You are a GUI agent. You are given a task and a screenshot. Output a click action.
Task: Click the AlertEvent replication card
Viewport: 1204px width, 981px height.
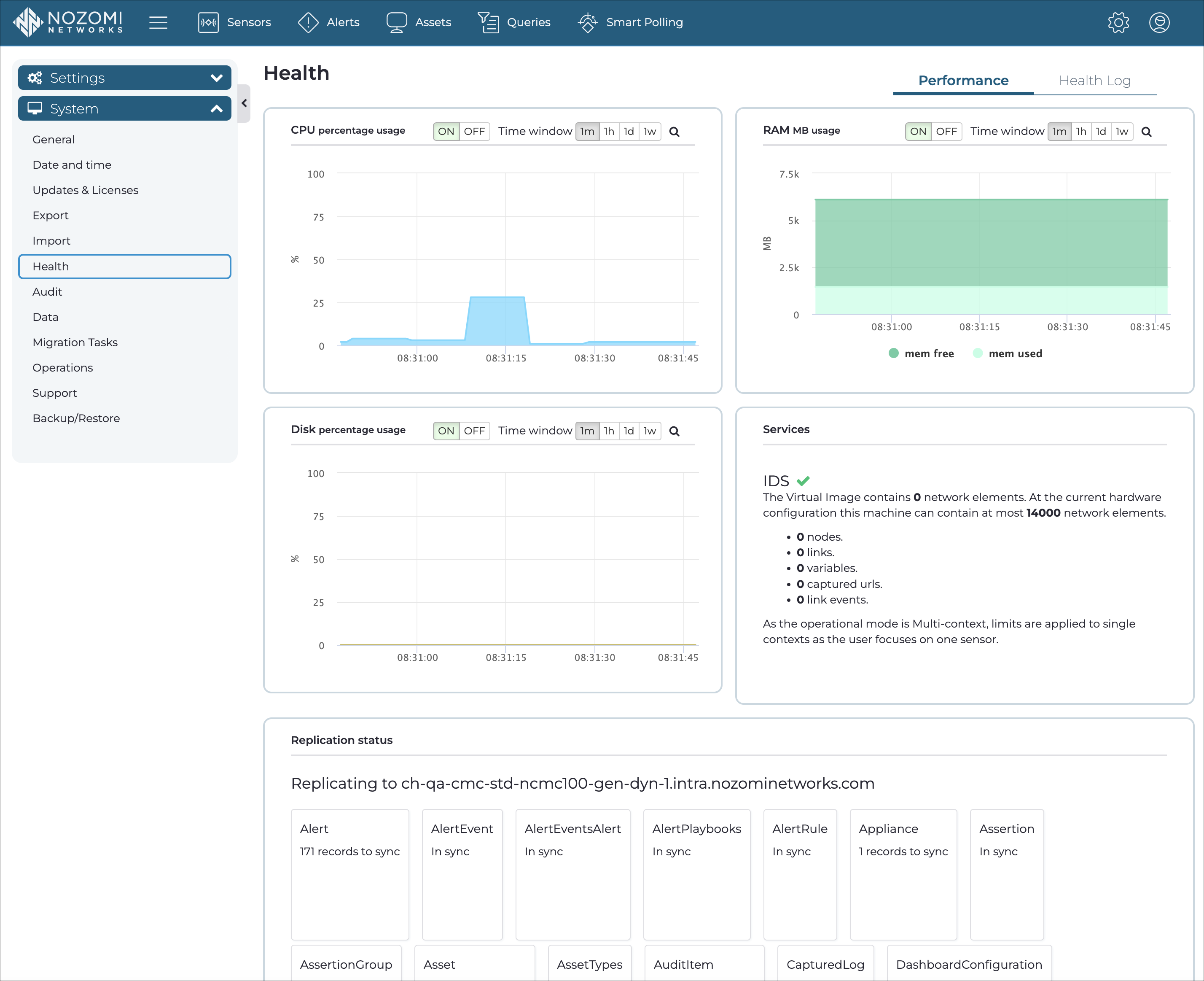coord(462,874)
